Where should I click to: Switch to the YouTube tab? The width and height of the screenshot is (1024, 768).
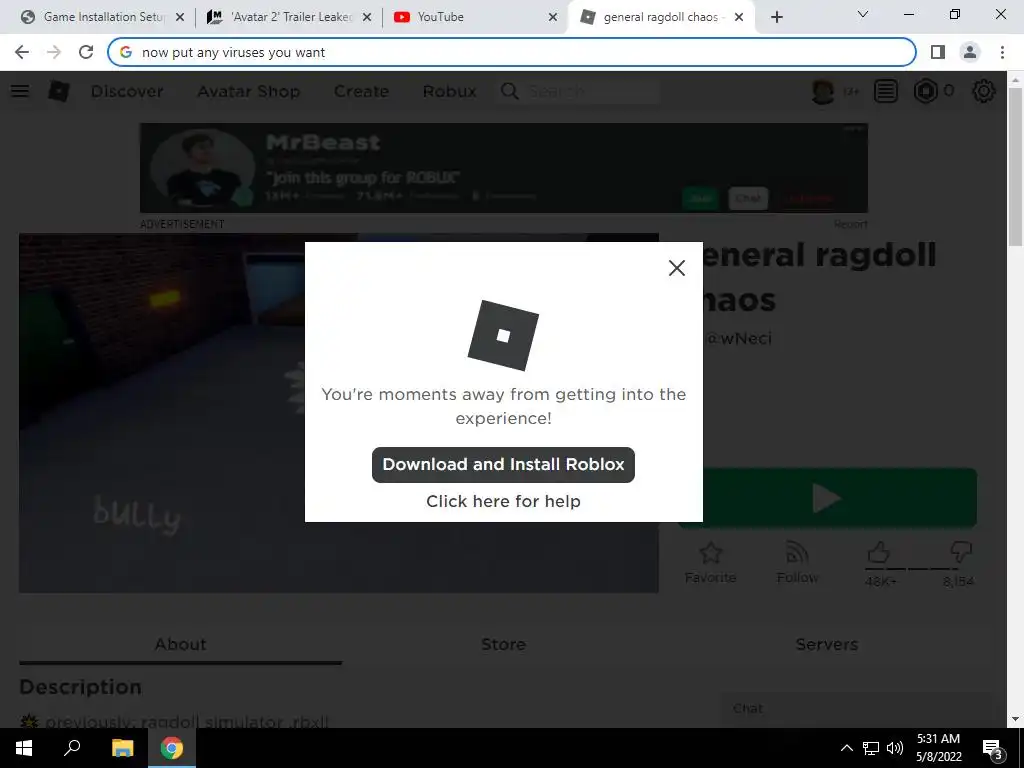point(476,17)
